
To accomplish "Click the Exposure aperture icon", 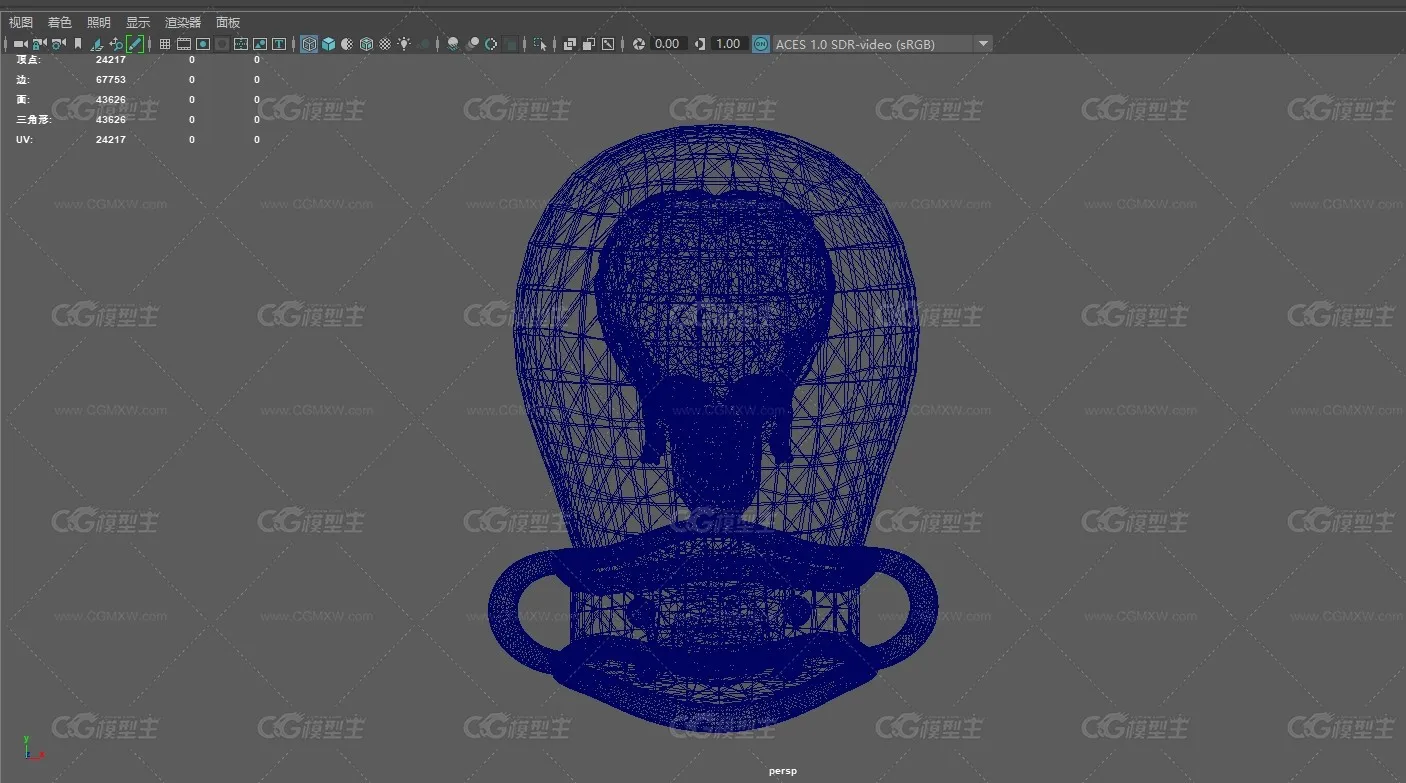I will [x=639, y=44].
